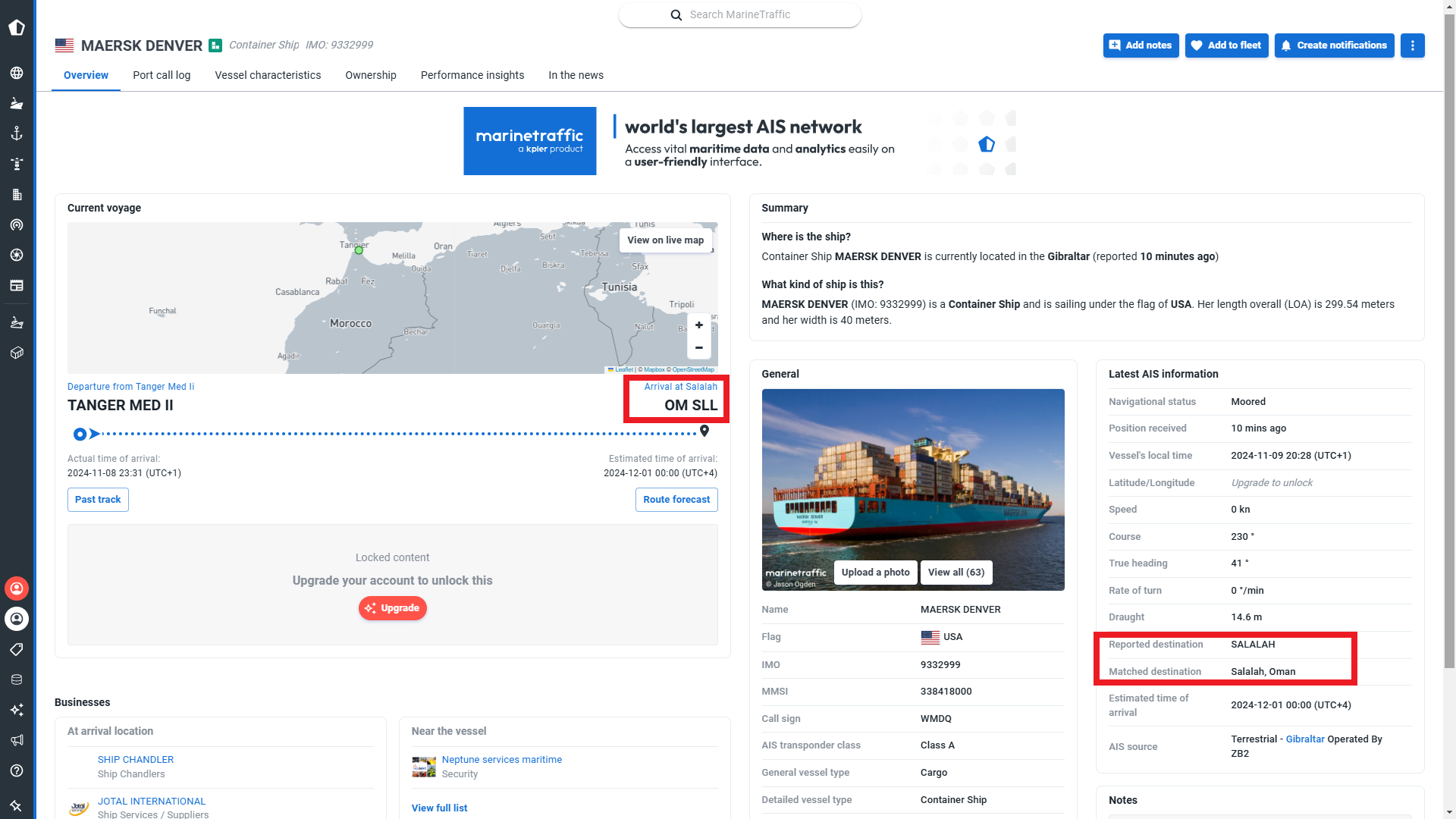Open the globe live map sidebar icon

coord(17,73)
